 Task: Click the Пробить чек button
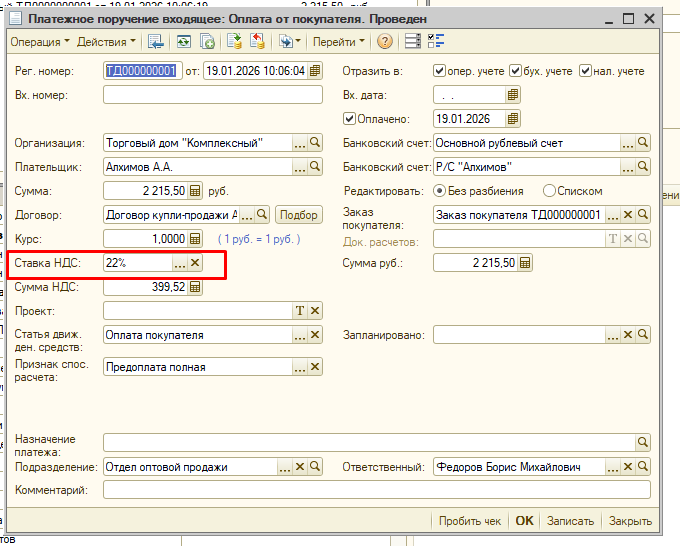(470, 521)
